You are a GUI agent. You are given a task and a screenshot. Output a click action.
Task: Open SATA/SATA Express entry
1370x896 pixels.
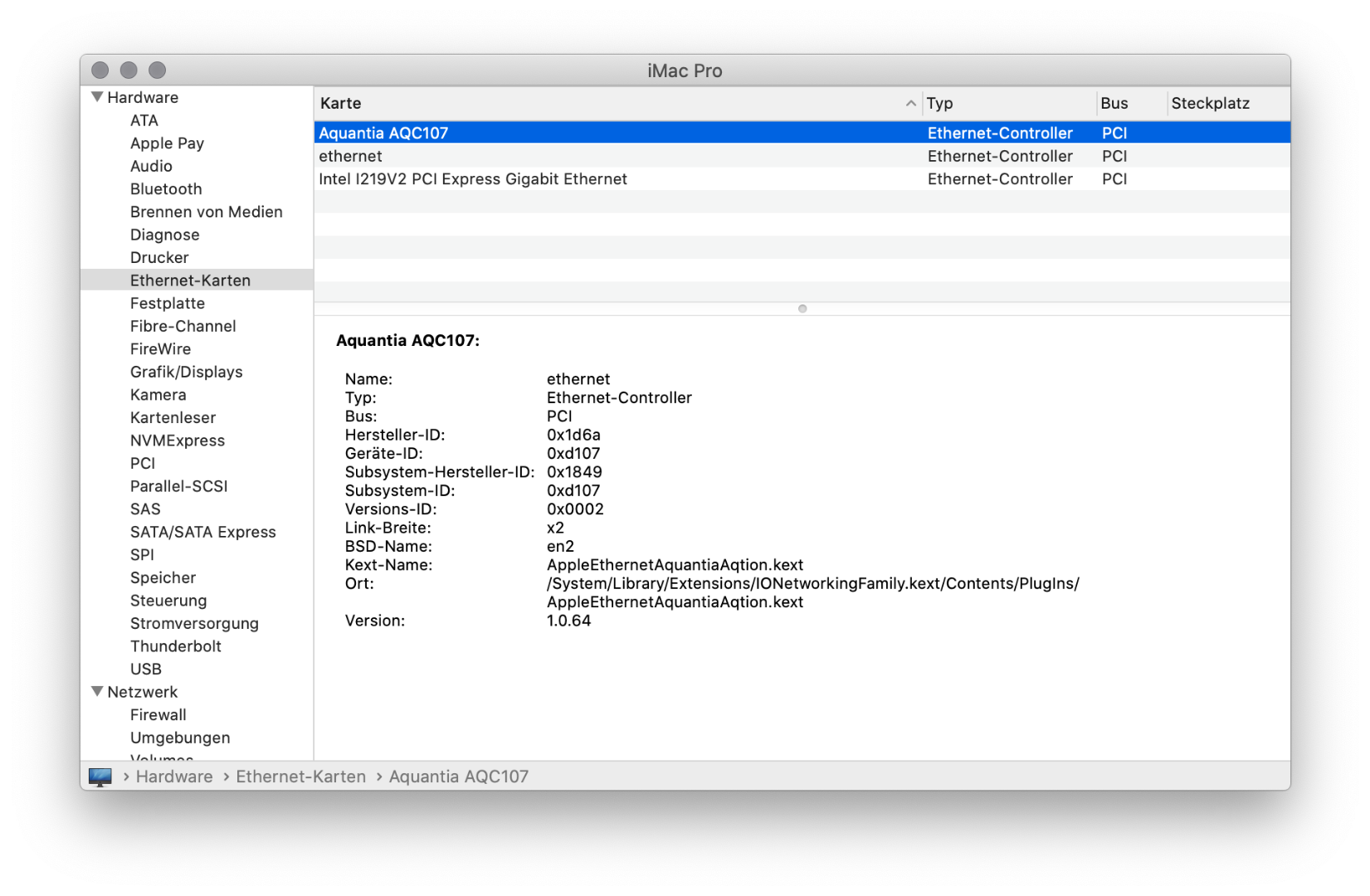[202, 532]
